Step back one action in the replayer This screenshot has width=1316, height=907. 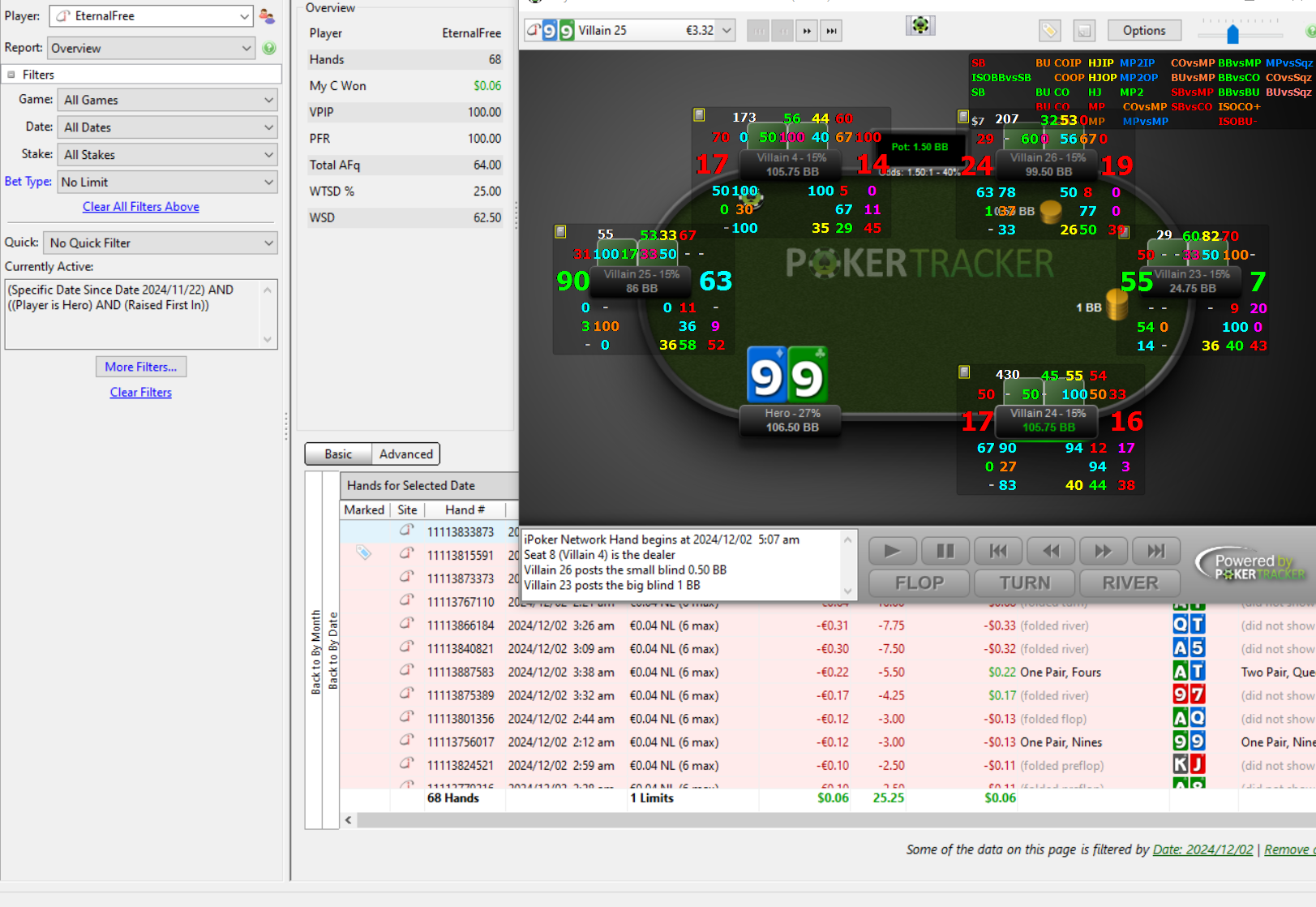click(1051, 551)
